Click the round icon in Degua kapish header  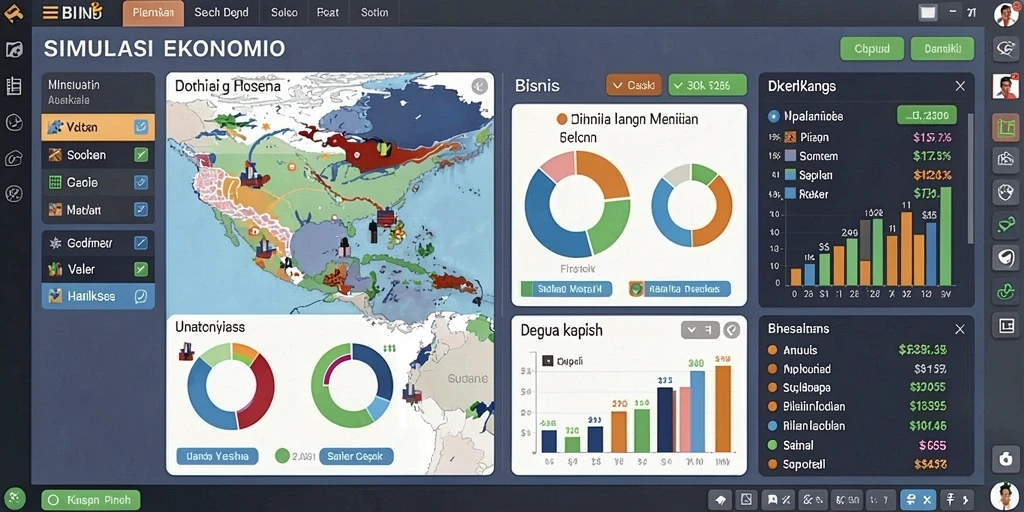point(732,330)
